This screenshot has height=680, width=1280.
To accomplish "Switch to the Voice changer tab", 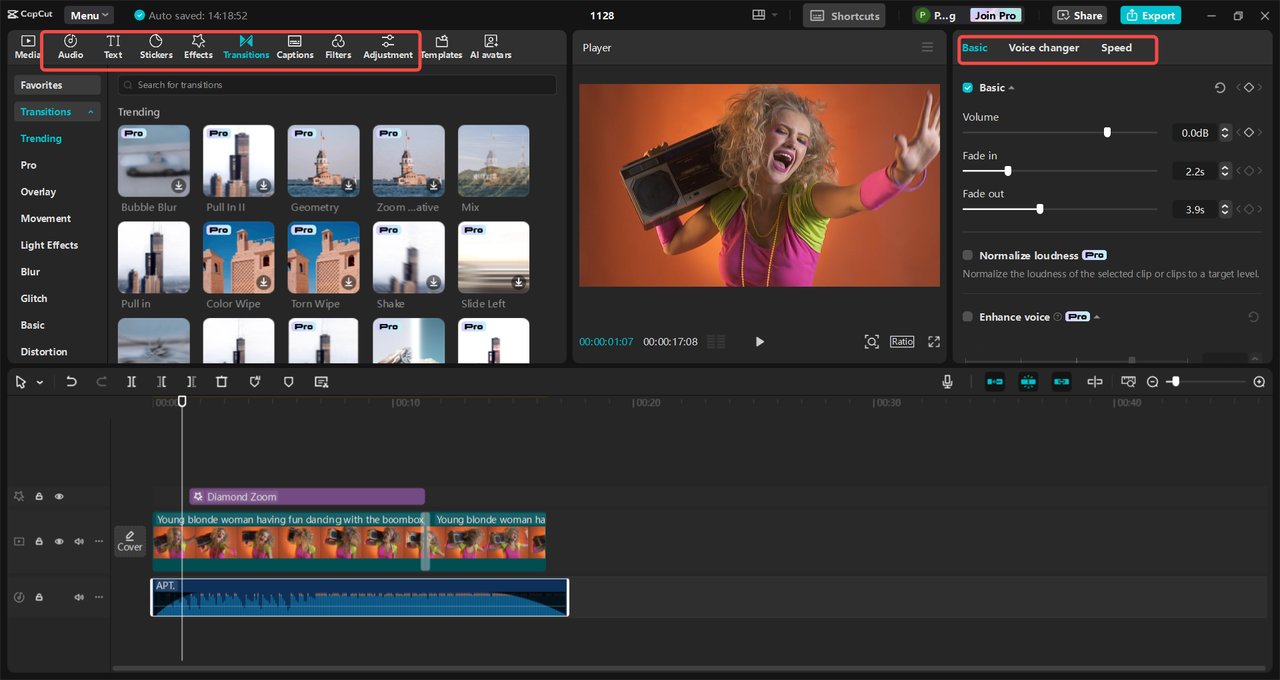I will click(1043, 48).
